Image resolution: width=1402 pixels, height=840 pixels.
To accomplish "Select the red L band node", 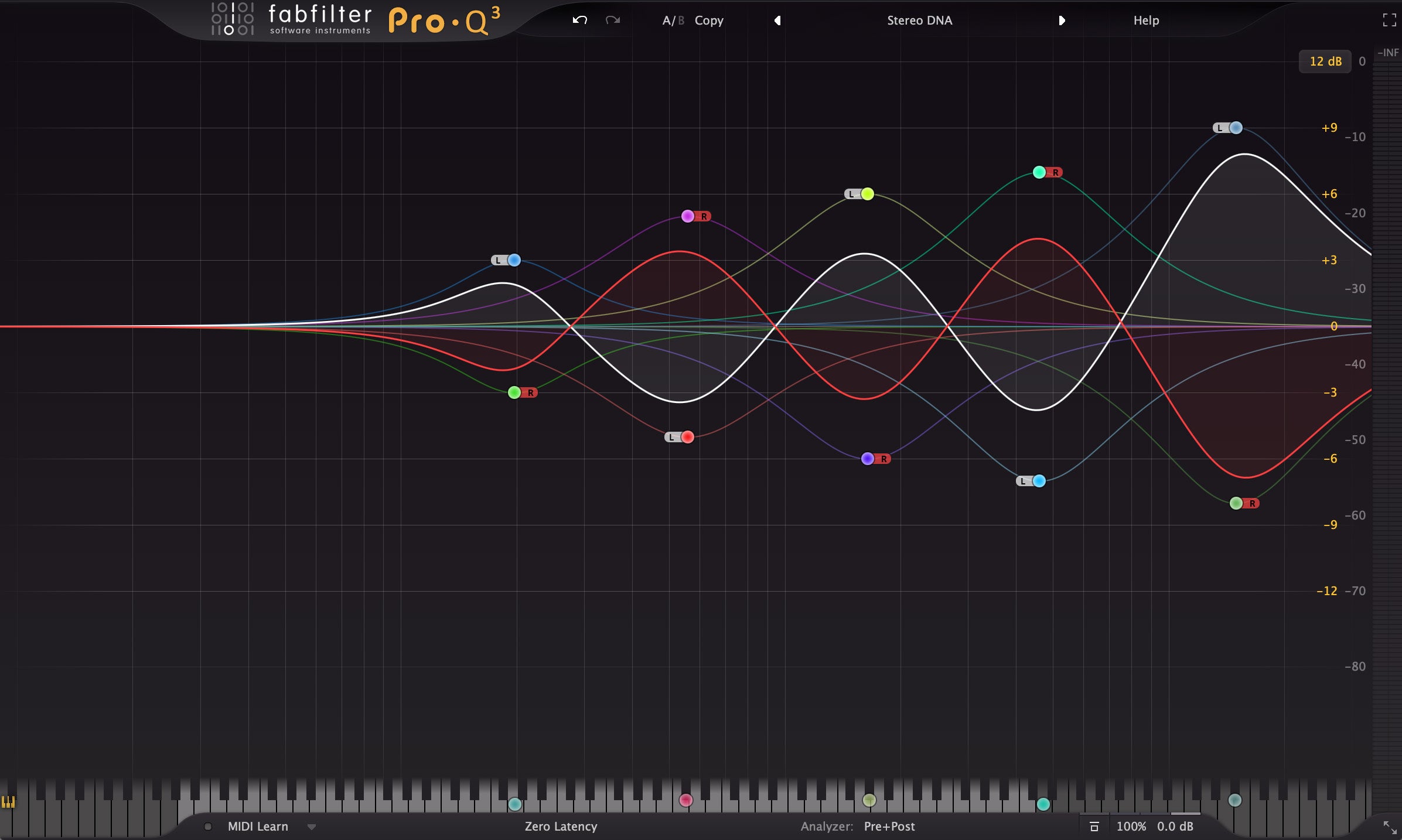I will tap(688, 437).
